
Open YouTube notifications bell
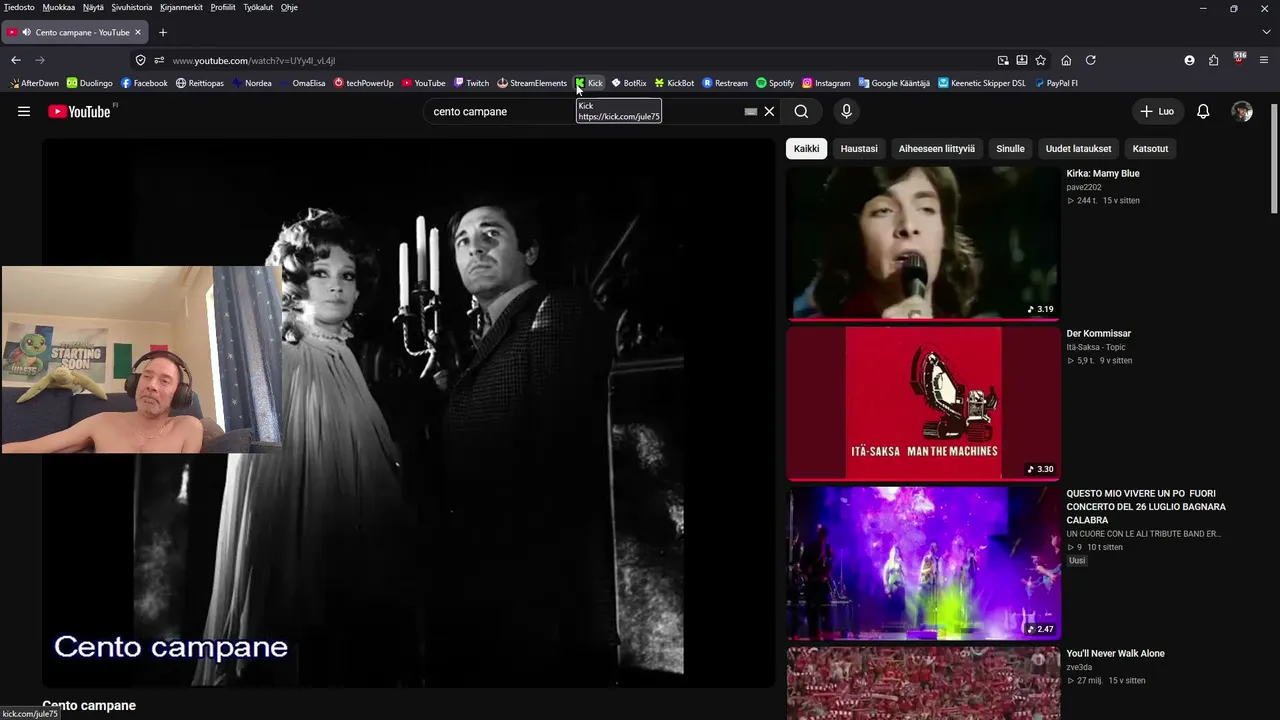coord(1203,111)
